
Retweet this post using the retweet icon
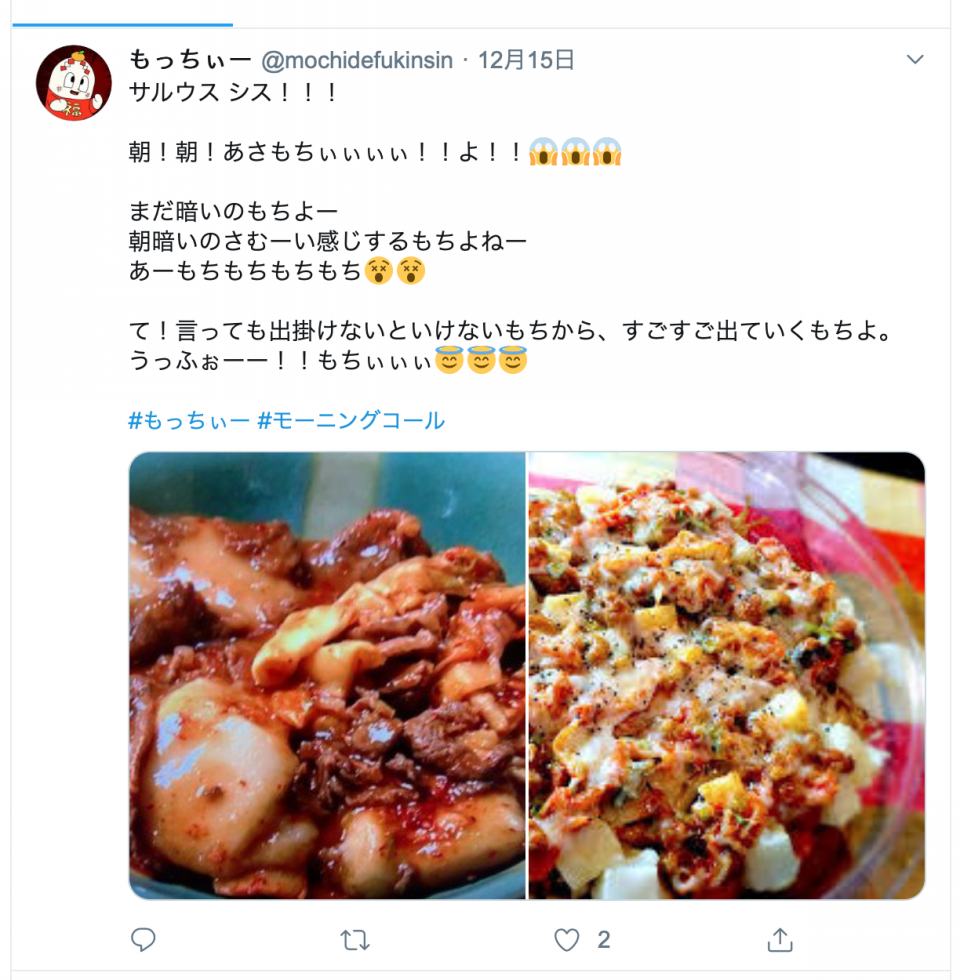point(355,940)
